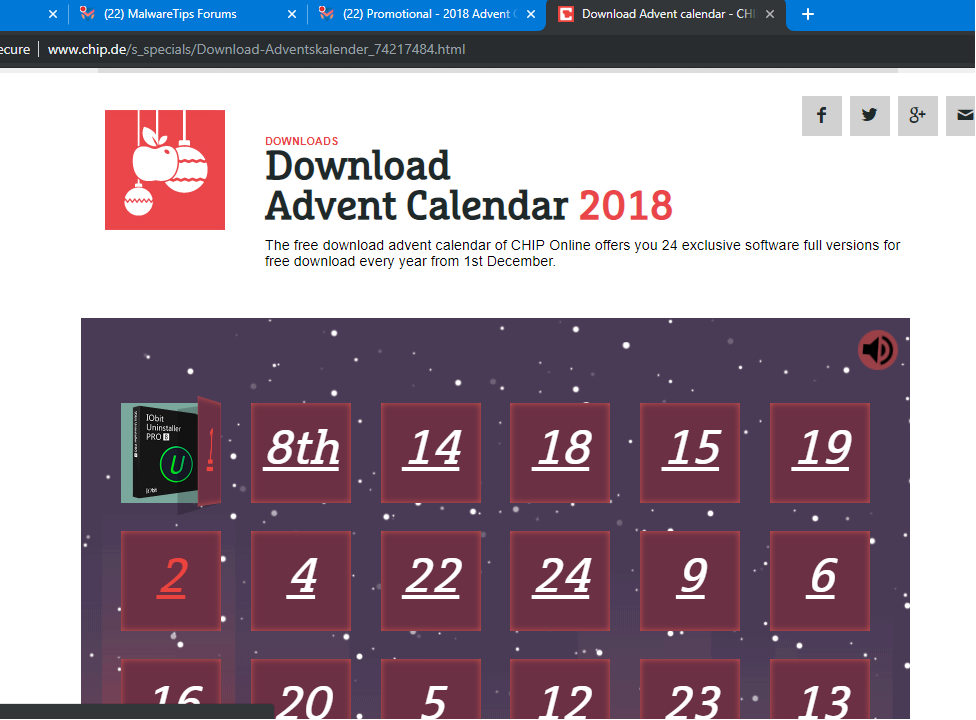This screenshot has width=976, height=720.
Task: Click the CHIP favicon on active tab
Action: pyautogui.click(x=566, y=14)
